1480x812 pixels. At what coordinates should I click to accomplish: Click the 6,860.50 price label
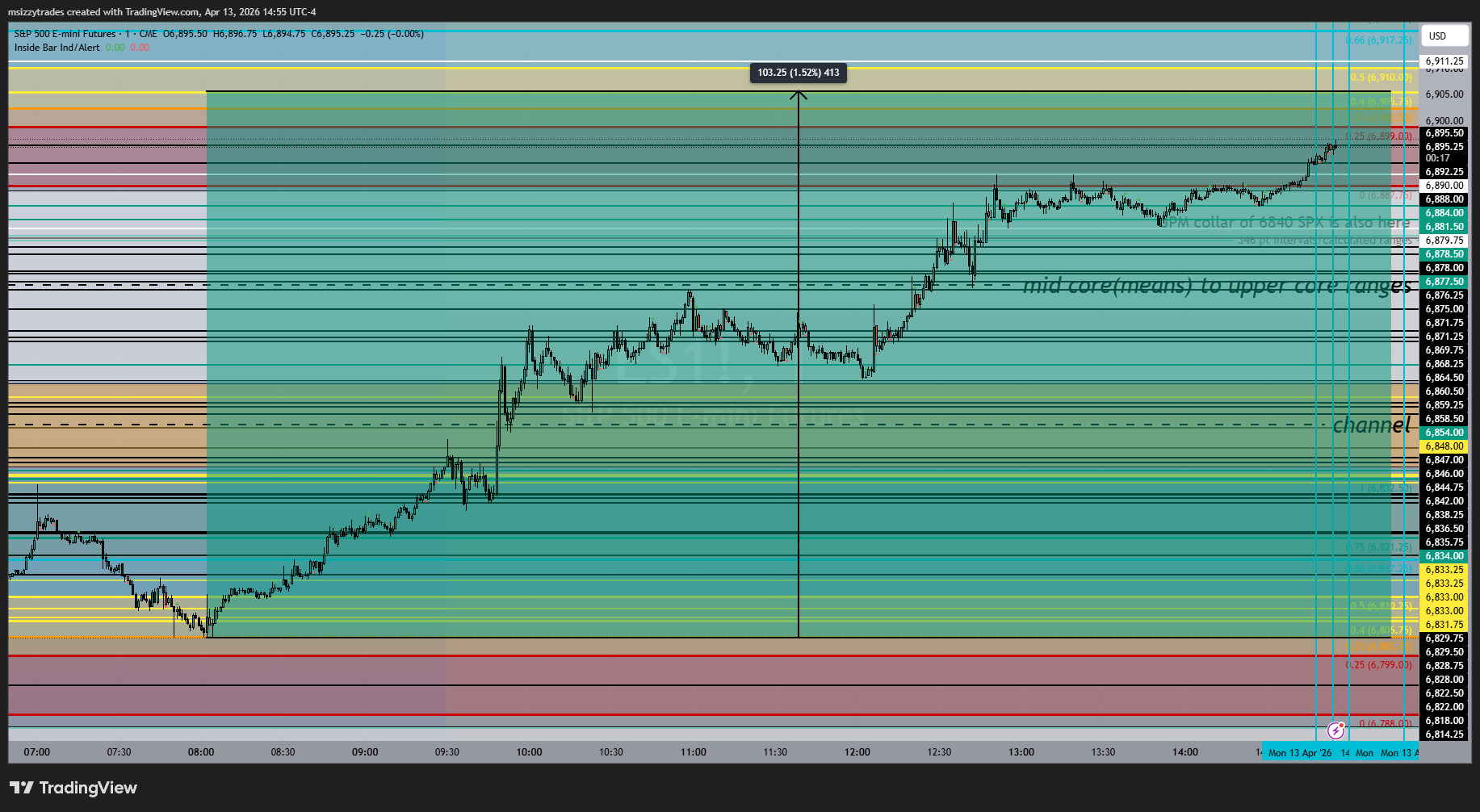click(1444, 391)
